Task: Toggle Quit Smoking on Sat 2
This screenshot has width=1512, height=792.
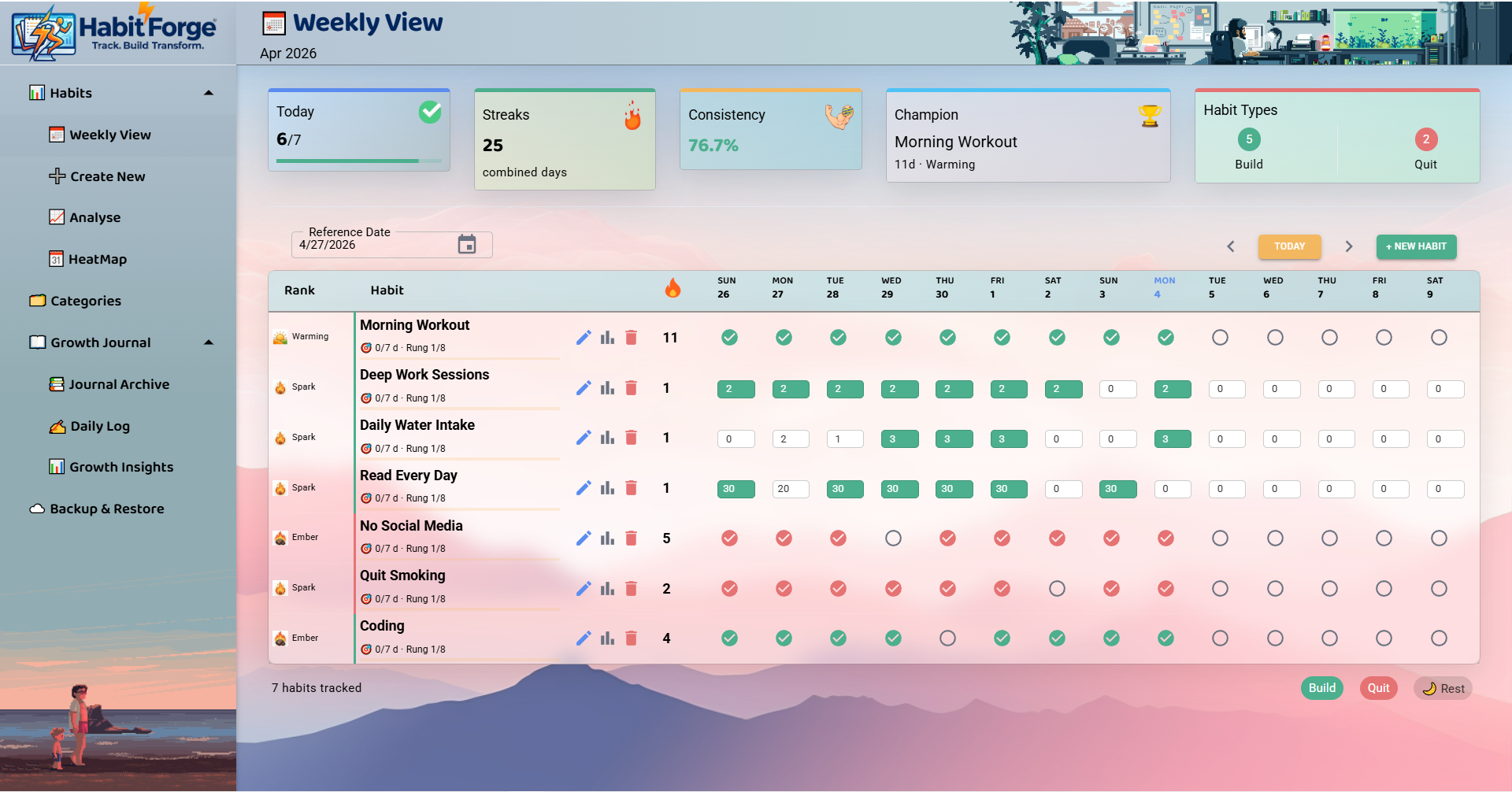Action: 1057,589
